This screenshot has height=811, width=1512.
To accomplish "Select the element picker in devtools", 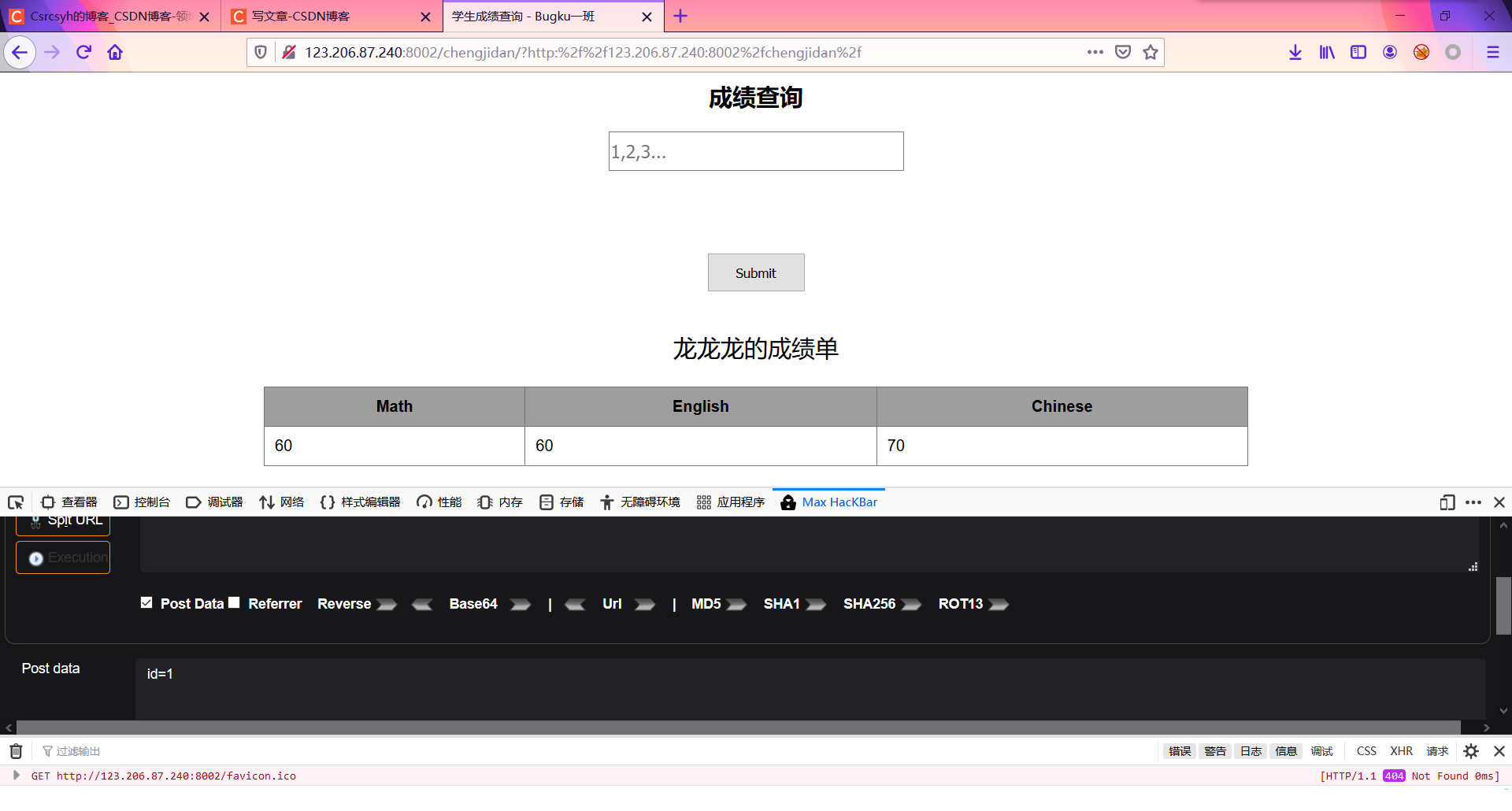I will 16,502.
